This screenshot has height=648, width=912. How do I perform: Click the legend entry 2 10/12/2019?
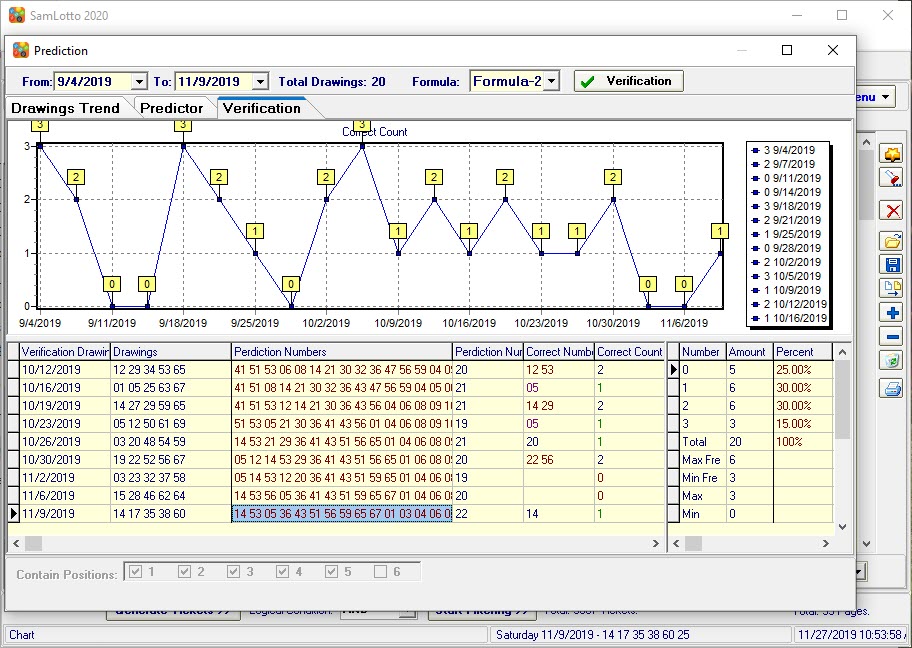click(789, 304)
